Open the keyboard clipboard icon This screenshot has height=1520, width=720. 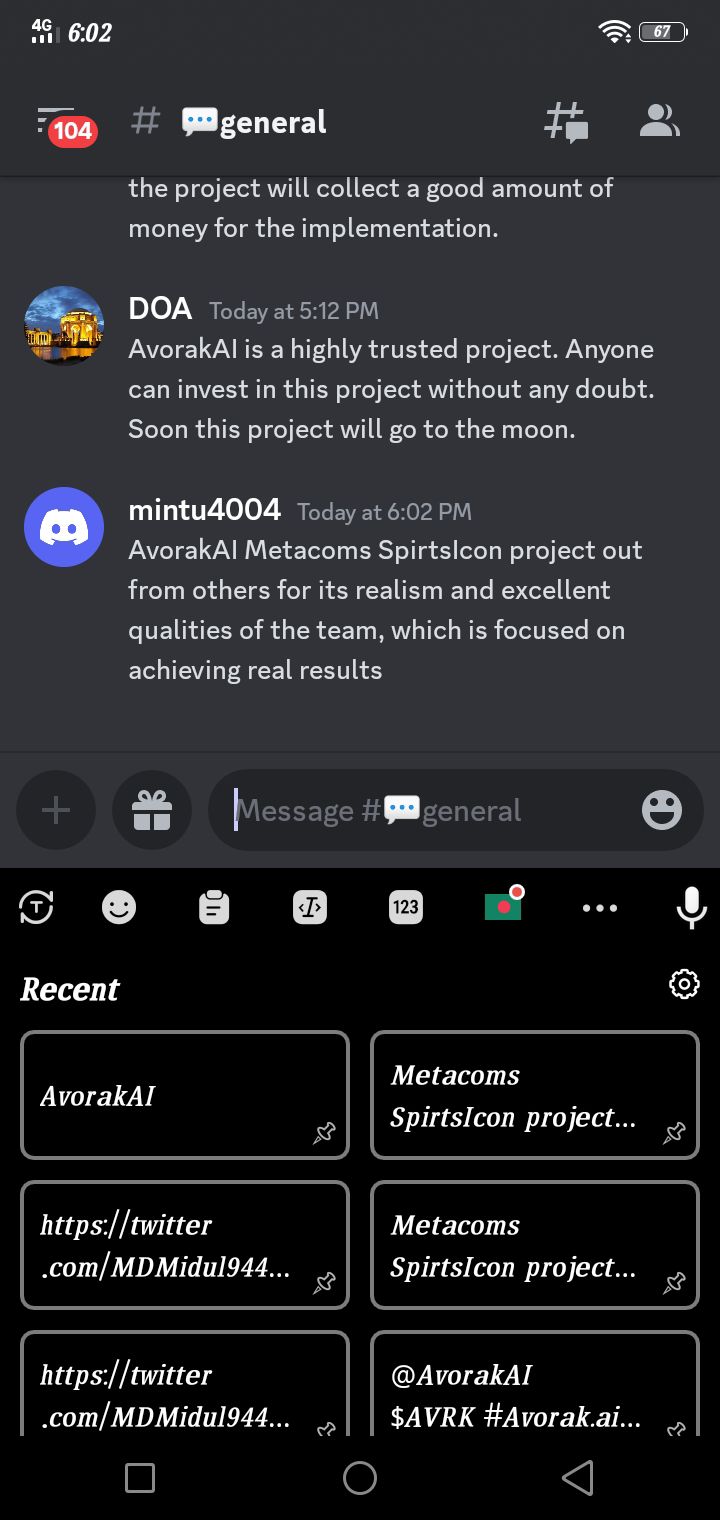(x=214, y=907)
